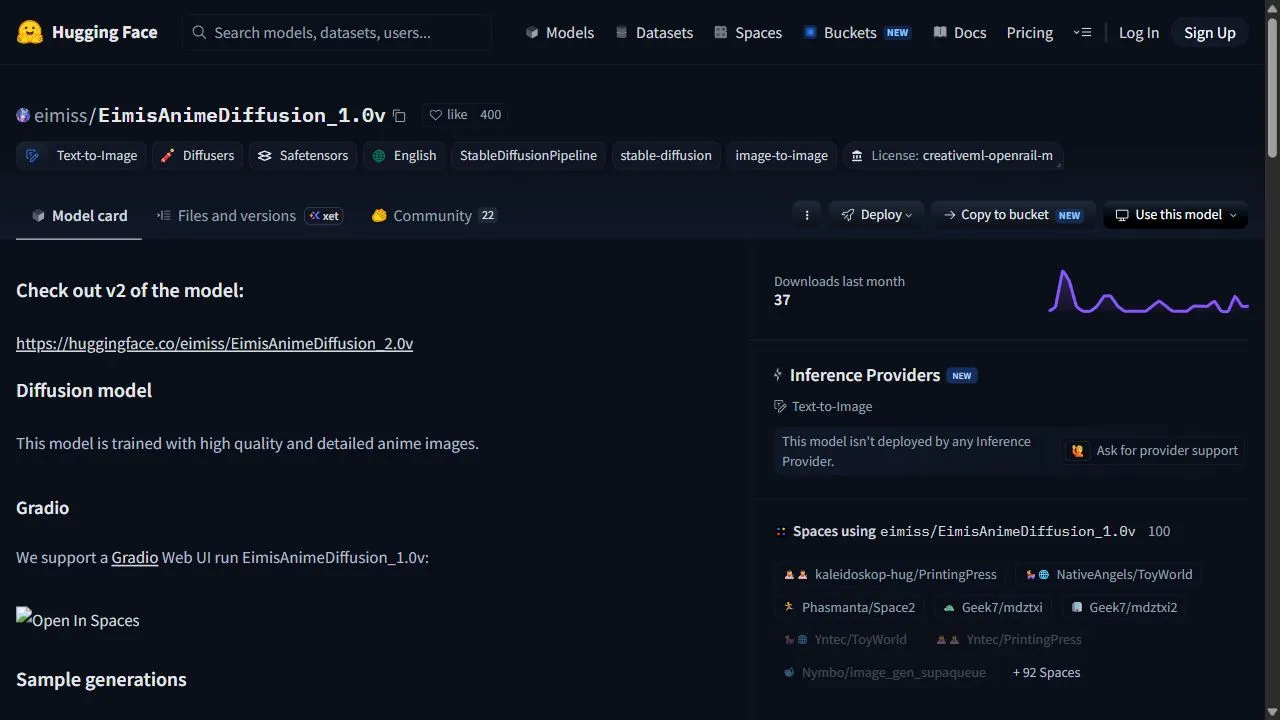The height and width of the screenshot is (720, 1280).
Task: Open the Community tab
Action: (x=433, y=216)
